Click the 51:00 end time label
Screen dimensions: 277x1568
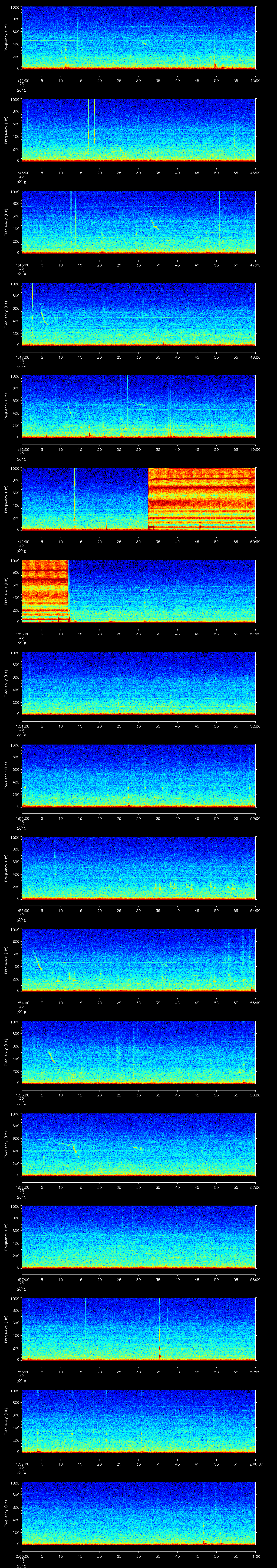click(256, 634)
